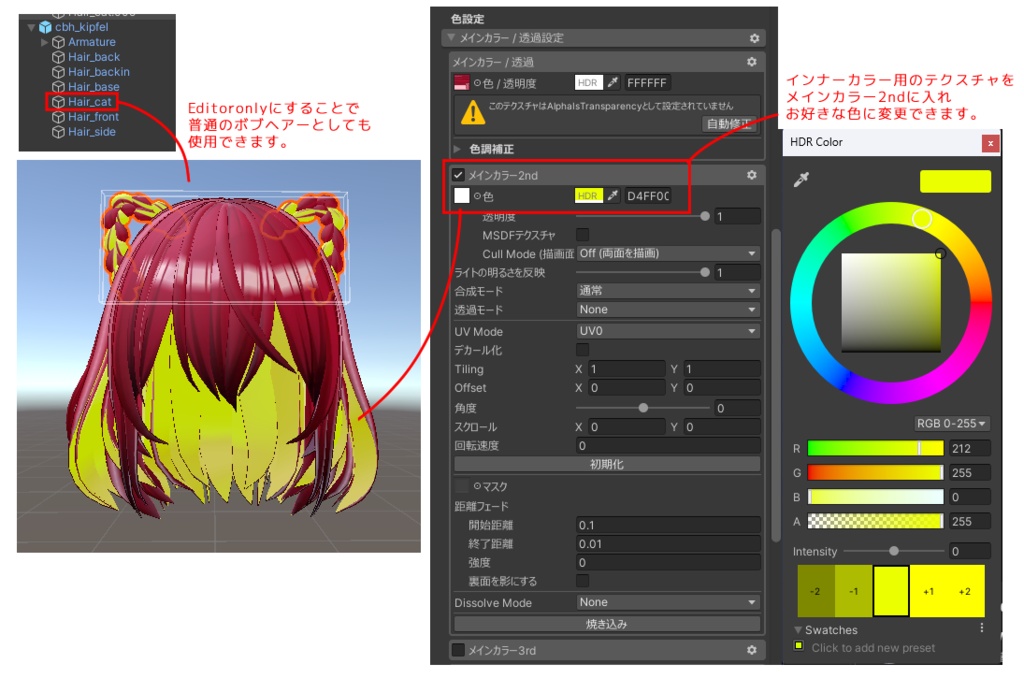This screenshot has width=1024, height=678.
Task: Click the Hair_backin mesh cube icon
Action: [x=58, y=72]
